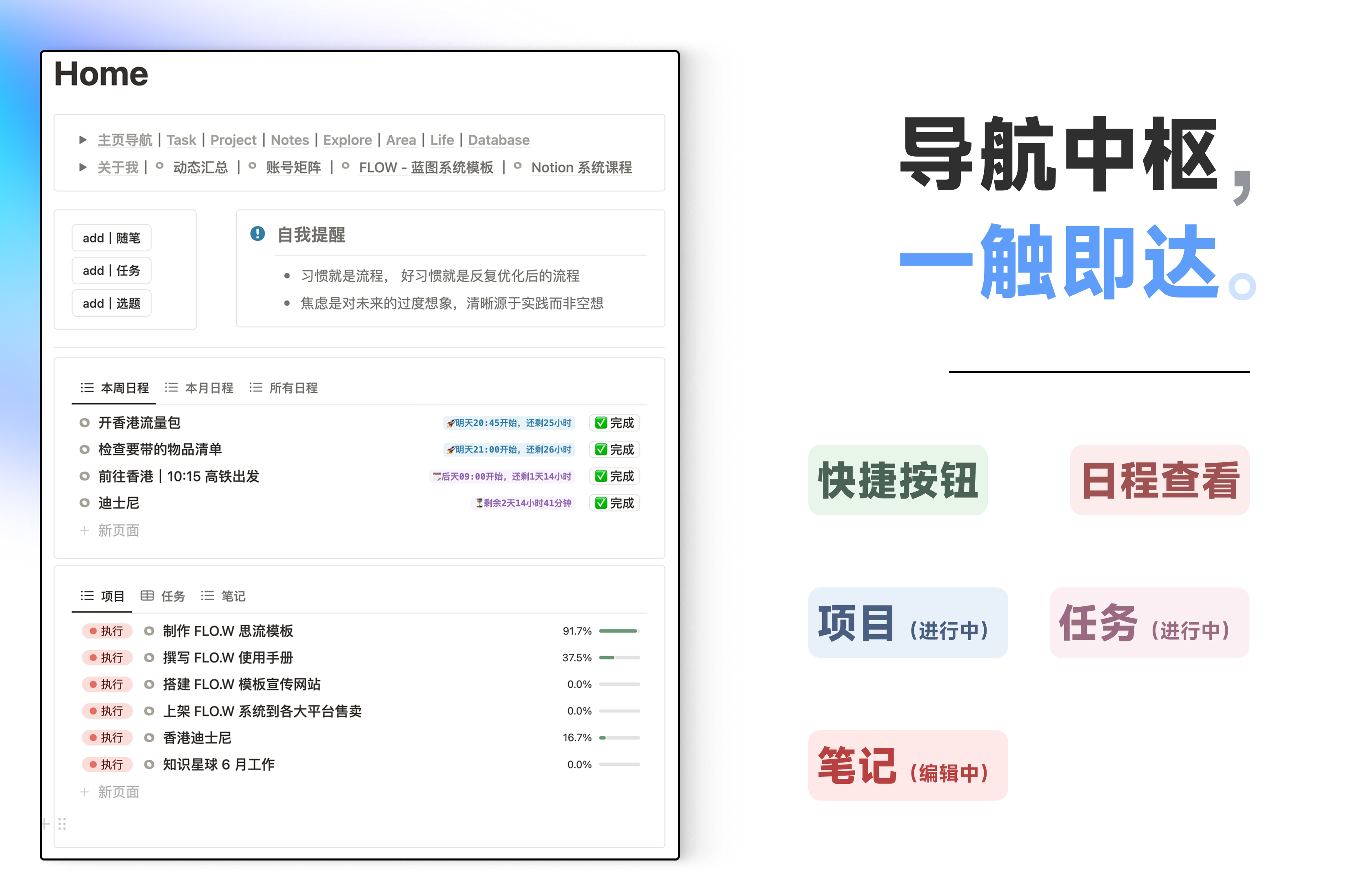Open project 搭建 FLO.W 模板宣传网站
Screen dimensions: 1355x896
[242, 684]
